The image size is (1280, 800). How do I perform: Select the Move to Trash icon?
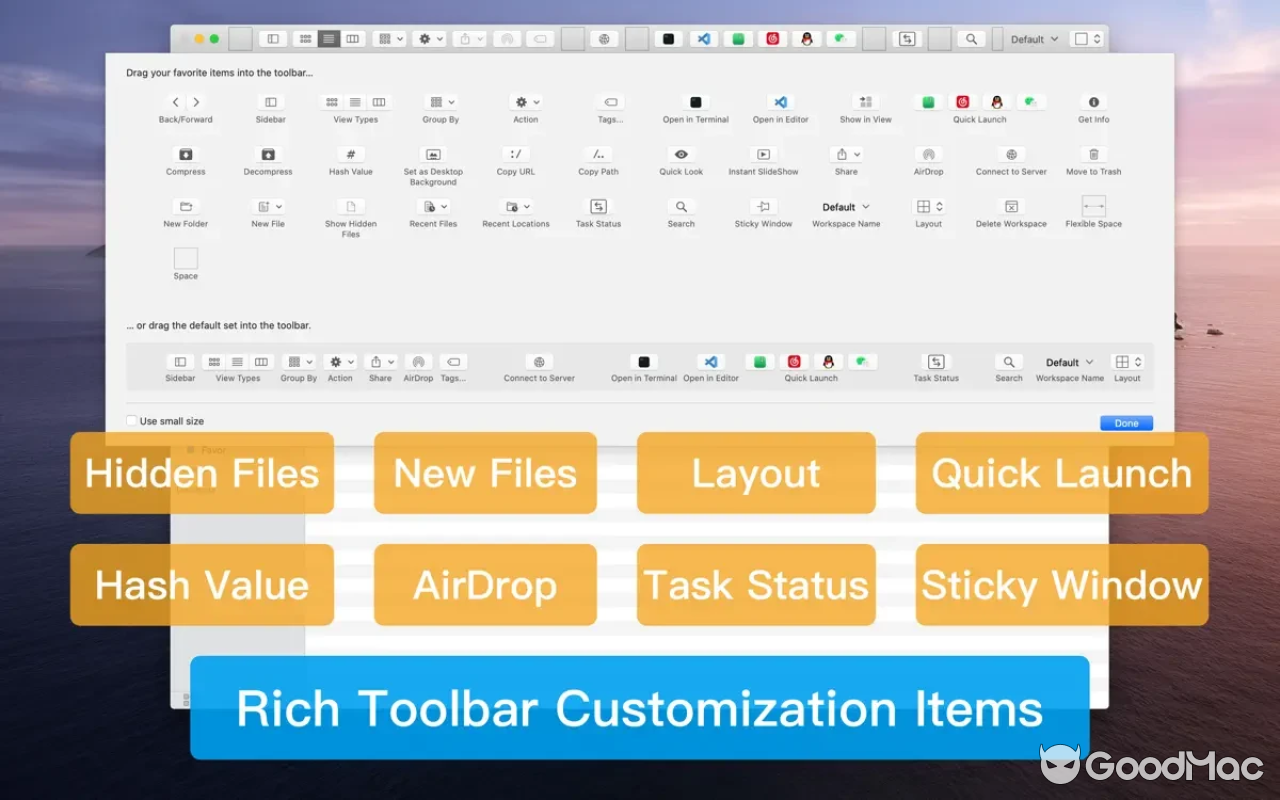coord(1092,154)
